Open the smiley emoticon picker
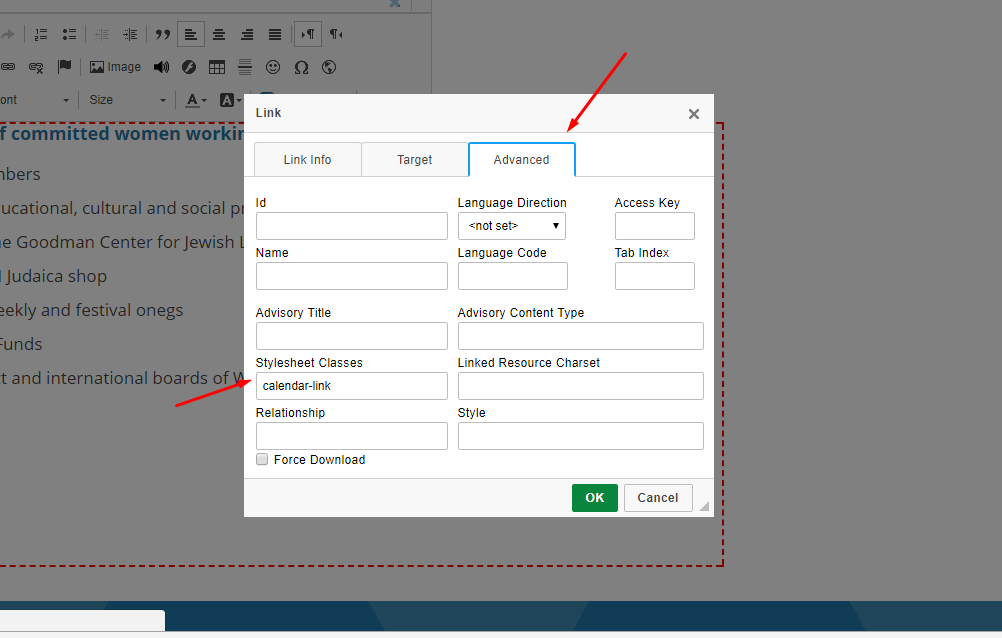Viewport: 1002px width, 638px height. pyautogui.click(x=273, y=67)
